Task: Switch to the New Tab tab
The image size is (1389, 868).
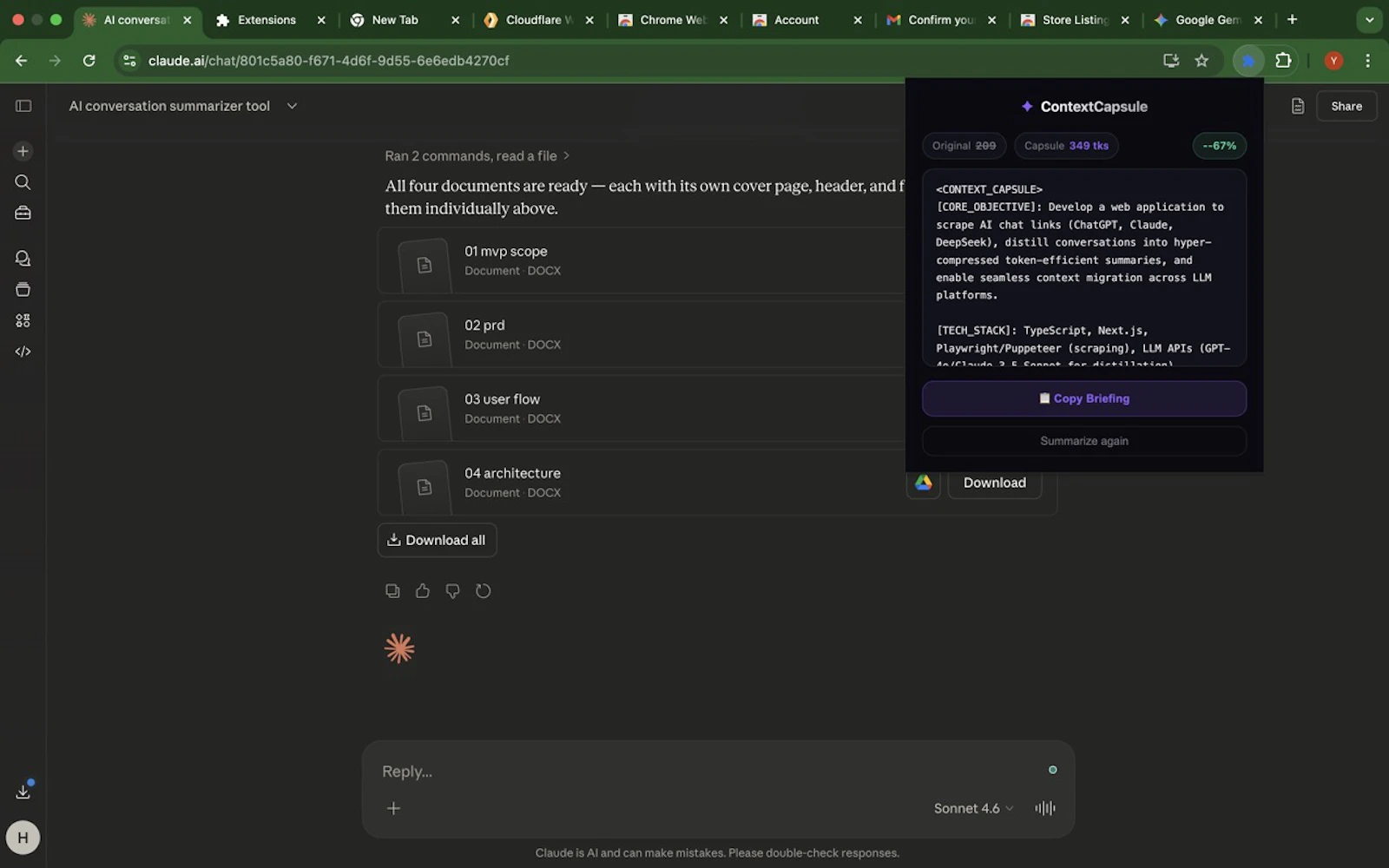Action: pos(395,20)
